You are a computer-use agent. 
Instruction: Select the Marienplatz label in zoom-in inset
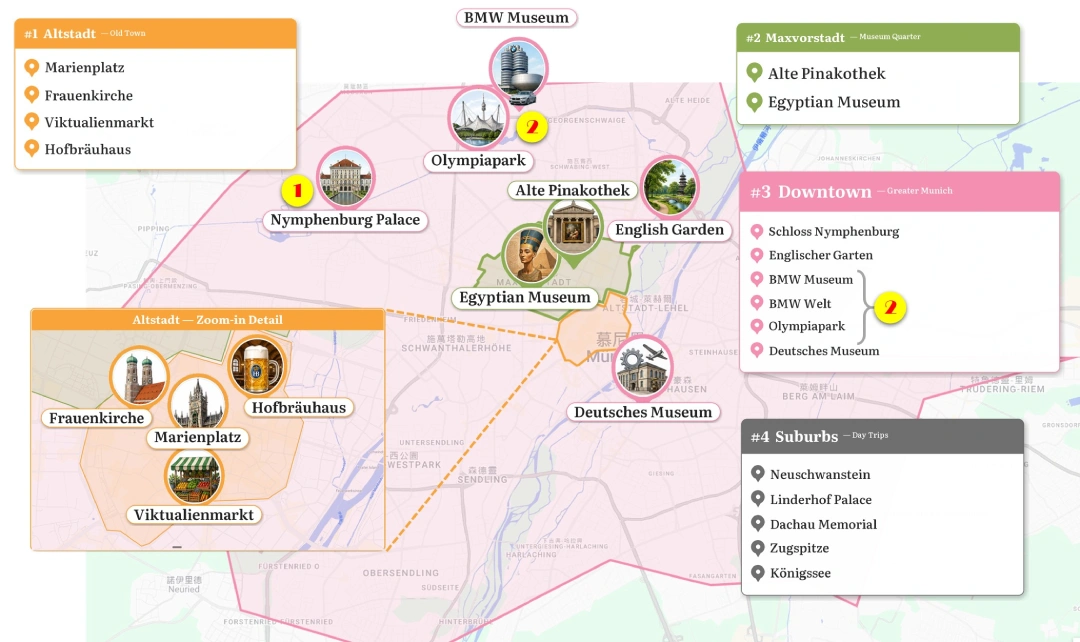tap(198, 437)
